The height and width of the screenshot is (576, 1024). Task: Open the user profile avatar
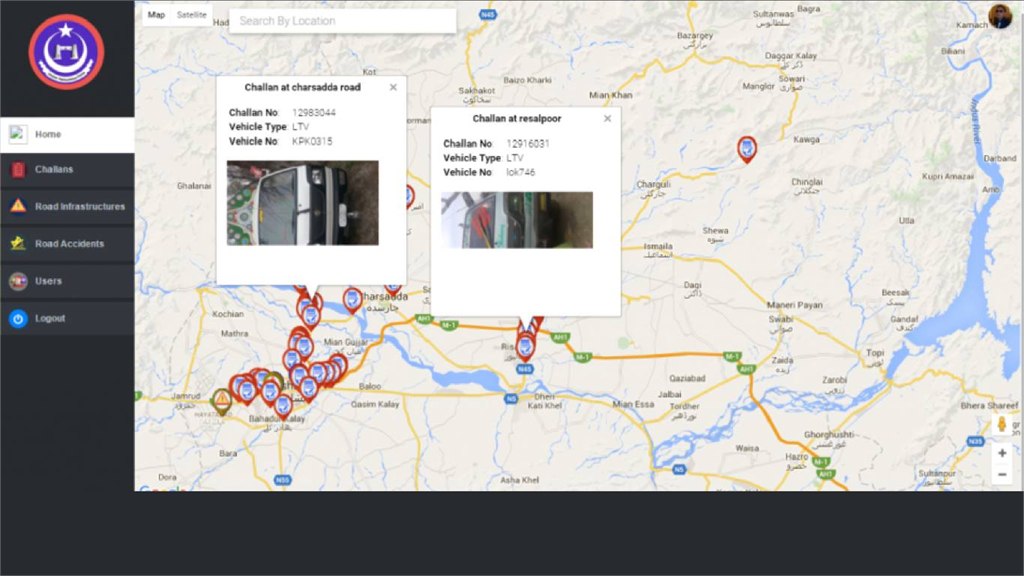click(x=1000, y=16)
